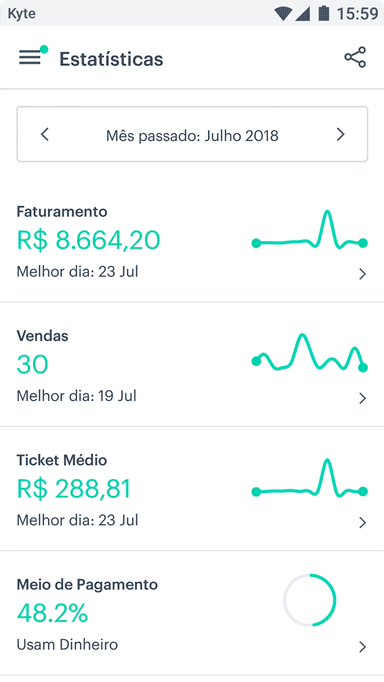The image size is (384, 682).
Task: Go to next month with right arrow
Action: [341, 134]
